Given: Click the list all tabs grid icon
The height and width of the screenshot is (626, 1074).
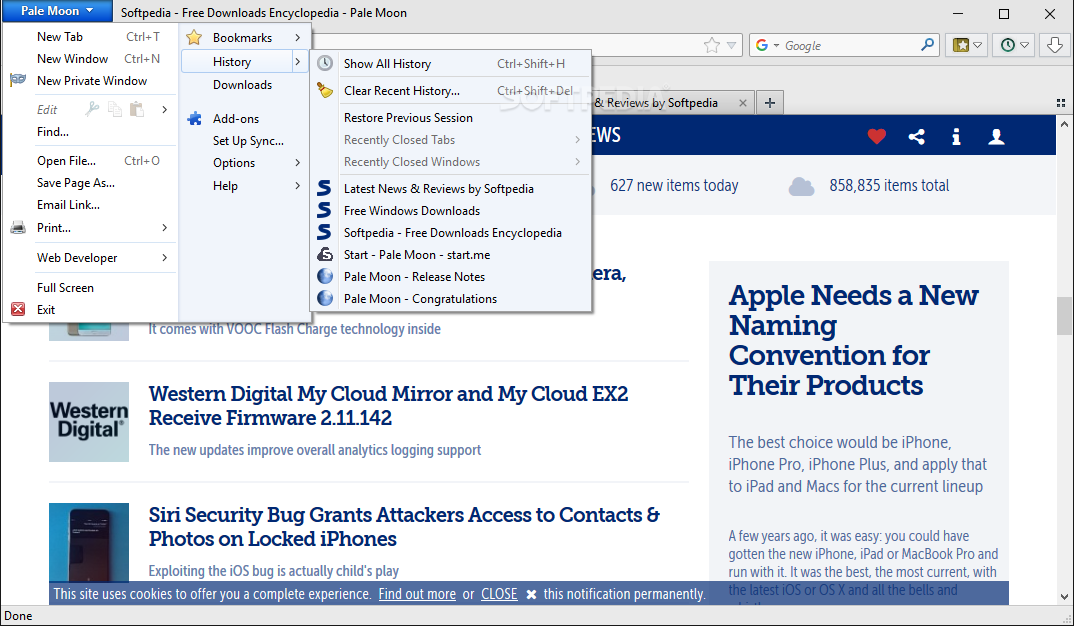Looking at the screenshot, I should (x=1060, y=103).
